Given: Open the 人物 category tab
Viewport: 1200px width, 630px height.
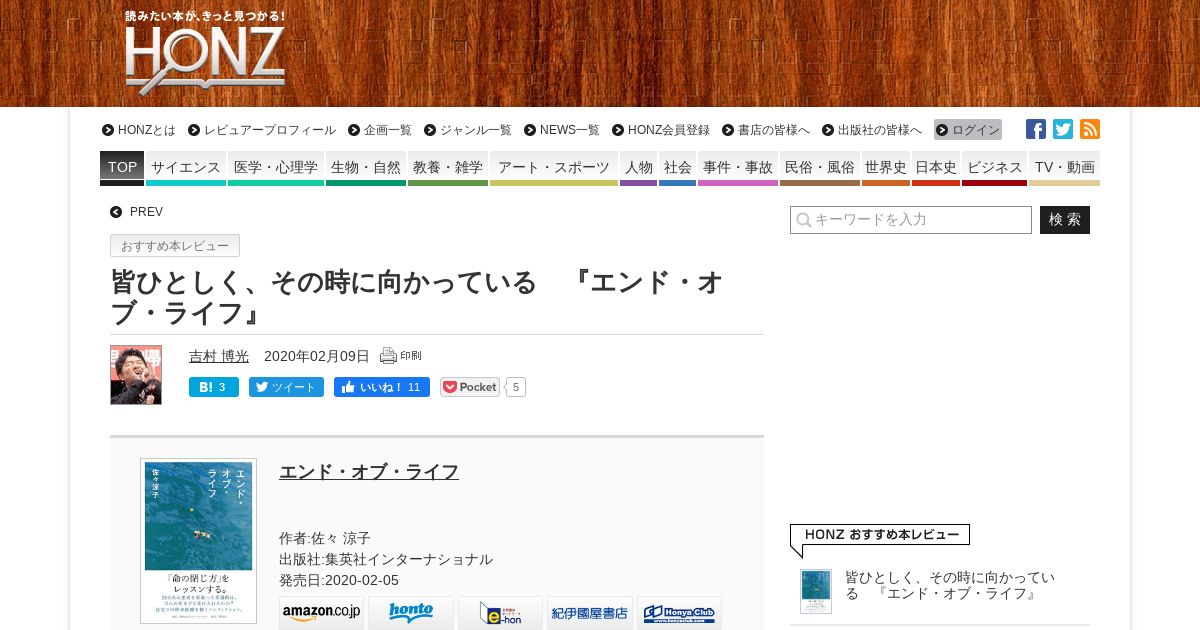Looking at the screenshot, I should point(638,168).
